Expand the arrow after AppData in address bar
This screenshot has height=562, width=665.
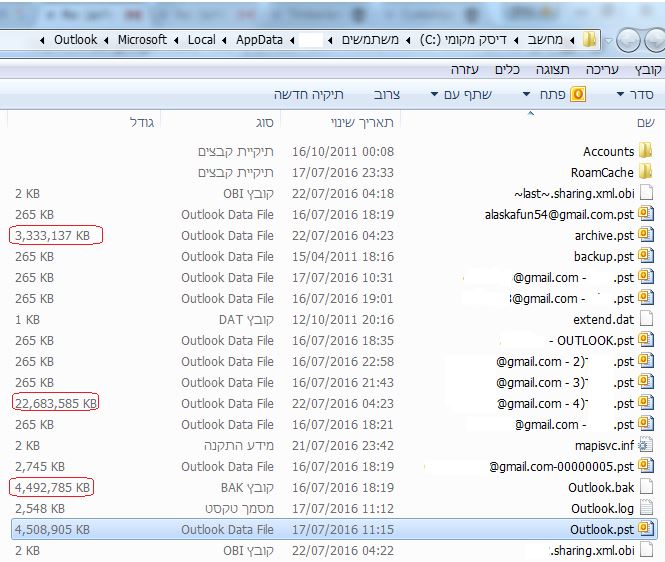click(224, 40)
